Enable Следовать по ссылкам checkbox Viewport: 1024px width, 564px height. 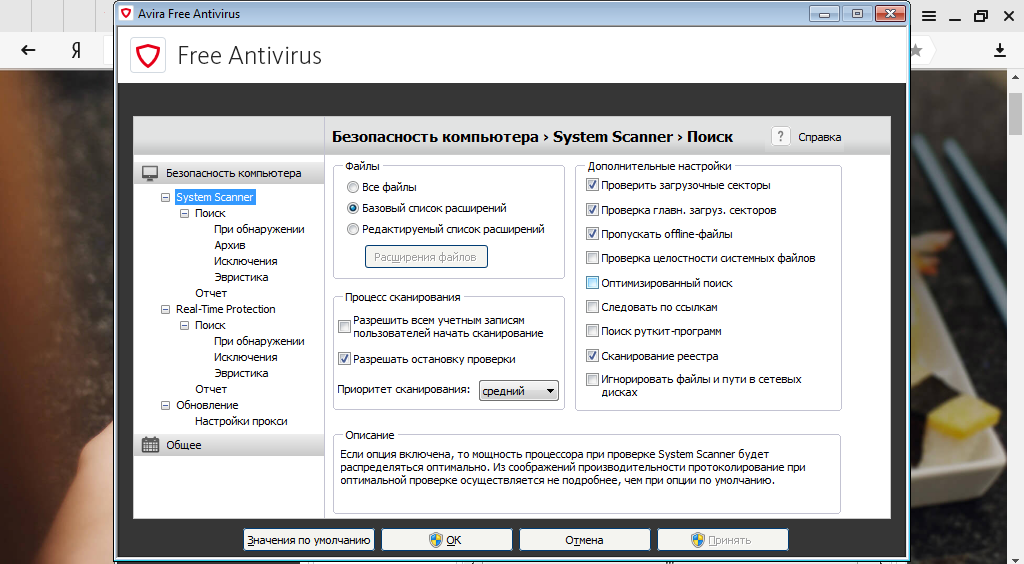point(592,307)
